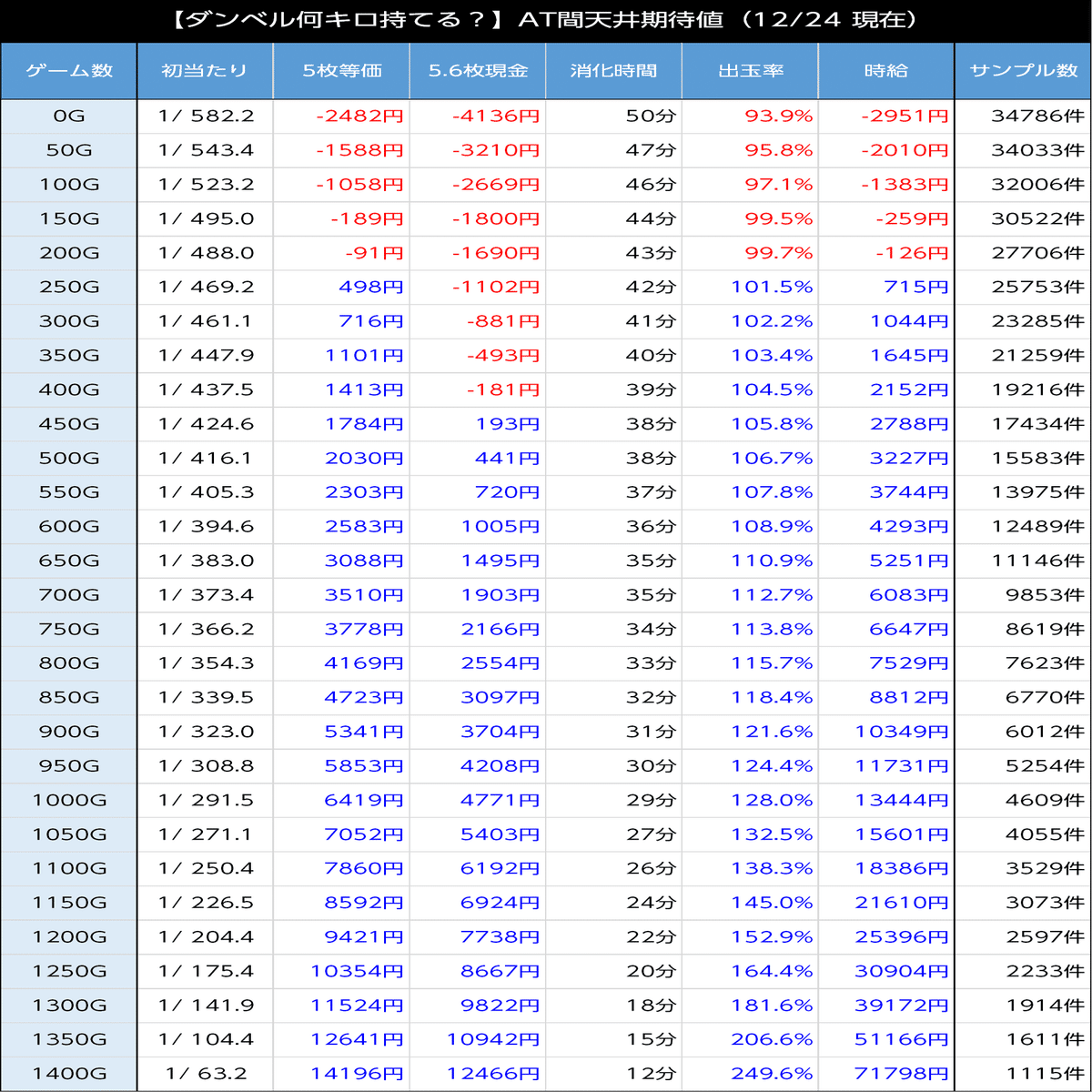Click the -2951円 hourly value
The width and height of the screenshot is (1092, 1092).
tap(905, 116)
